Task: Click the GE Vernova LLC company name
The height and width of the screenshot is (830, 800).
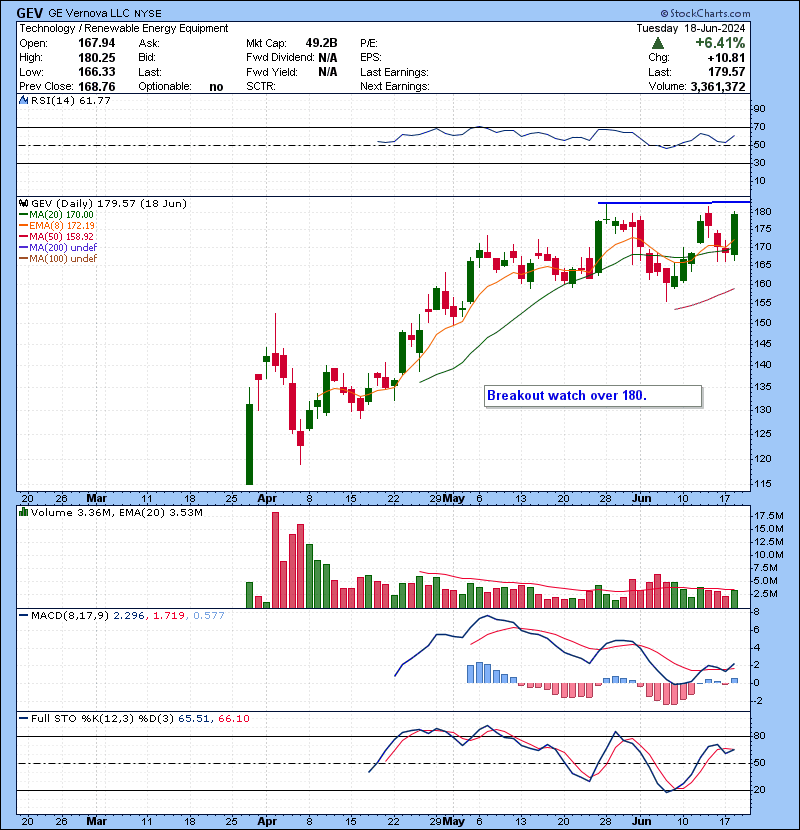Action: pos(90,13)
